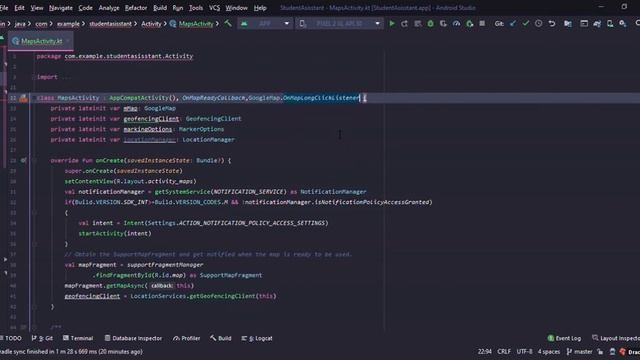Click the MapsActivity breadcrumb
Screen dimensions: 640x360
[191, 24]
